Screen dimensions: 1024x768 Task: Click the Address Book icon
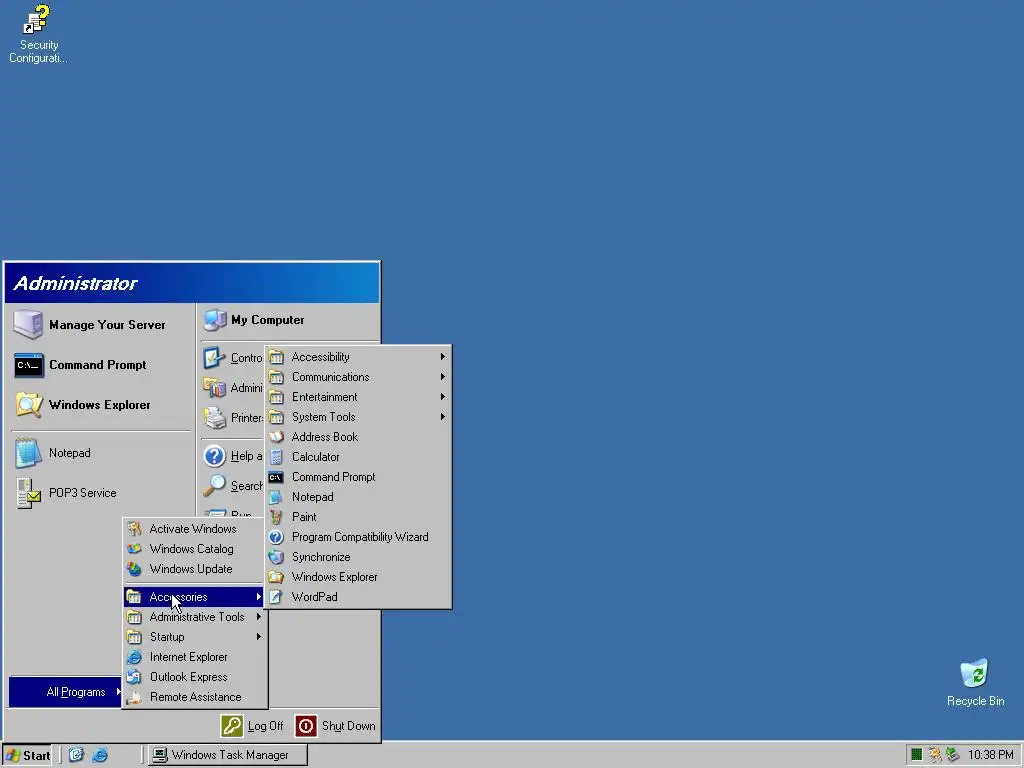click(276, 437)
